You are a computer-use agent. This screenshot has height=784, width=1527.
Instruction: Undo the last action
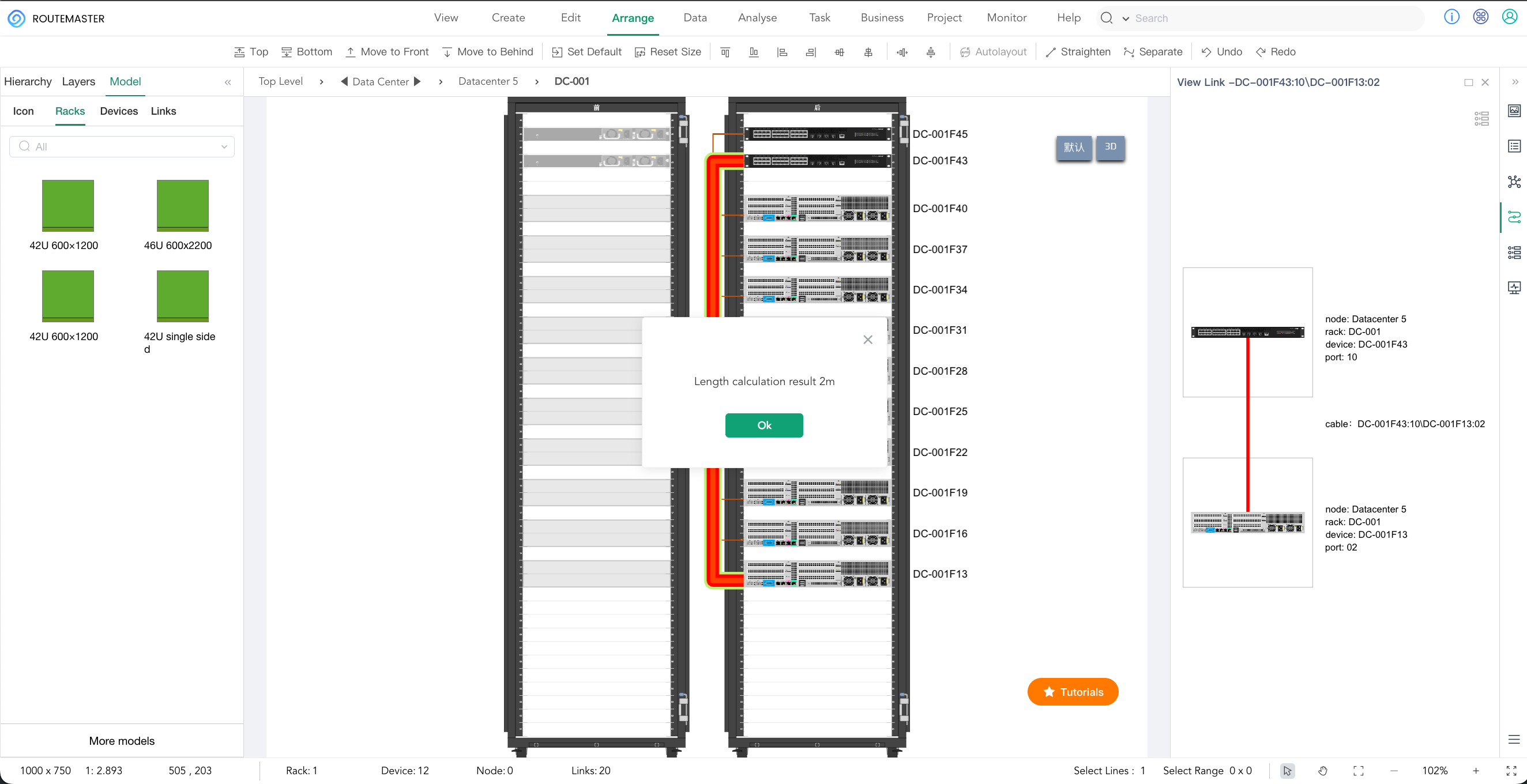coord(1221,51)
